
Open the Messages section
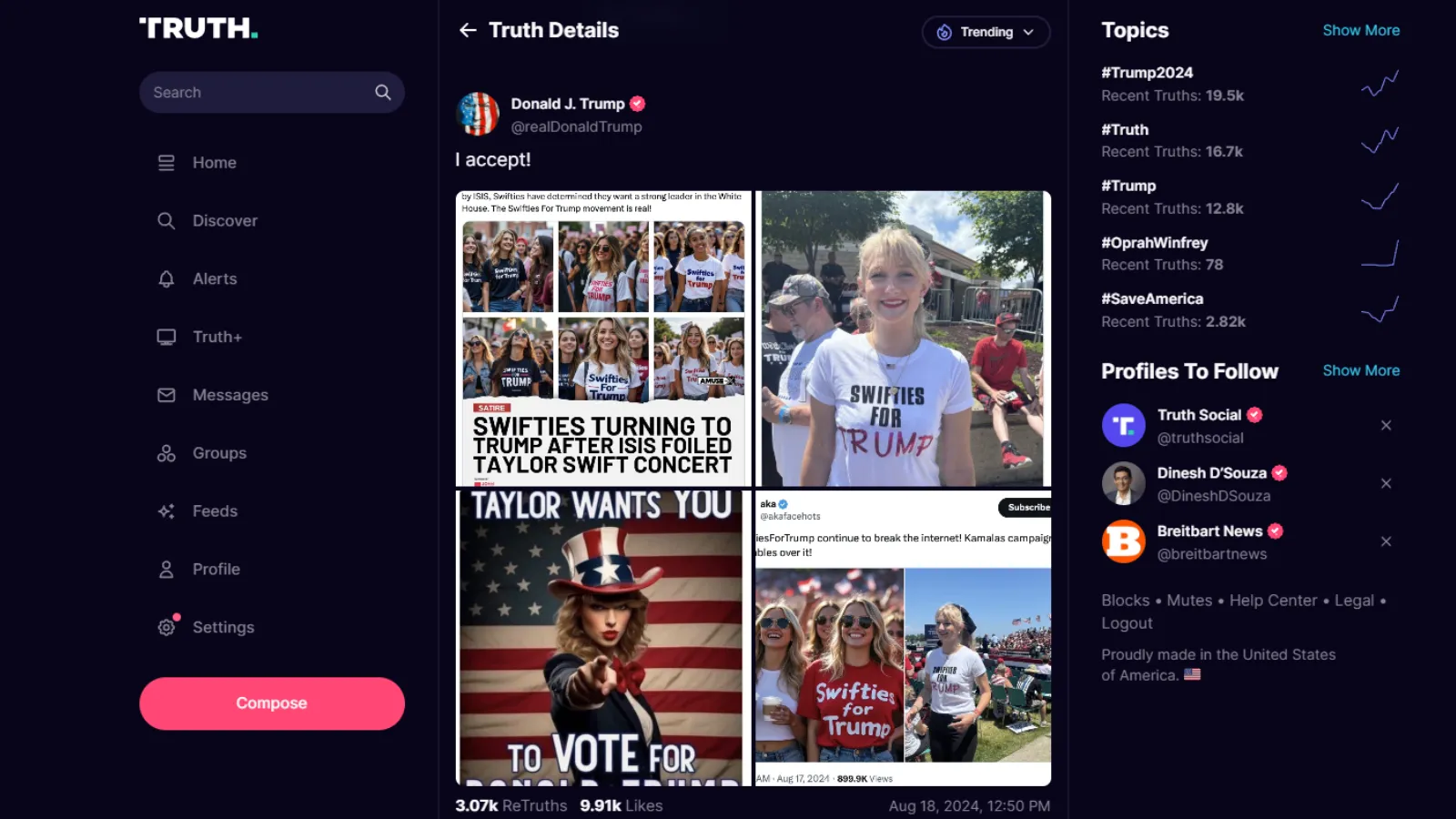point(230,395)
